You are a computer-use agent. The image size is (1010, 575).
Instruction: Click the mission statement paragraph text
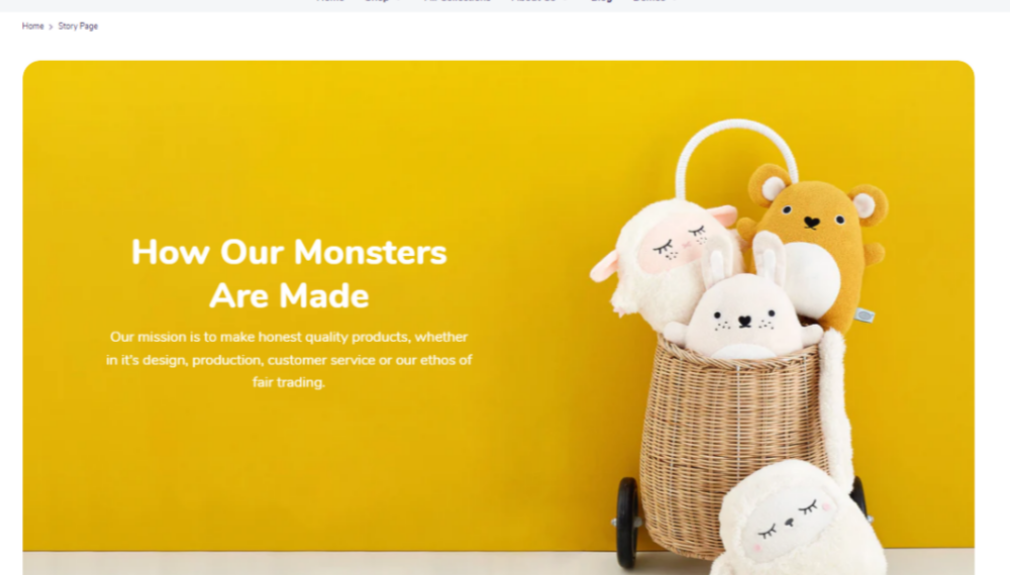[x=289, y=359]
